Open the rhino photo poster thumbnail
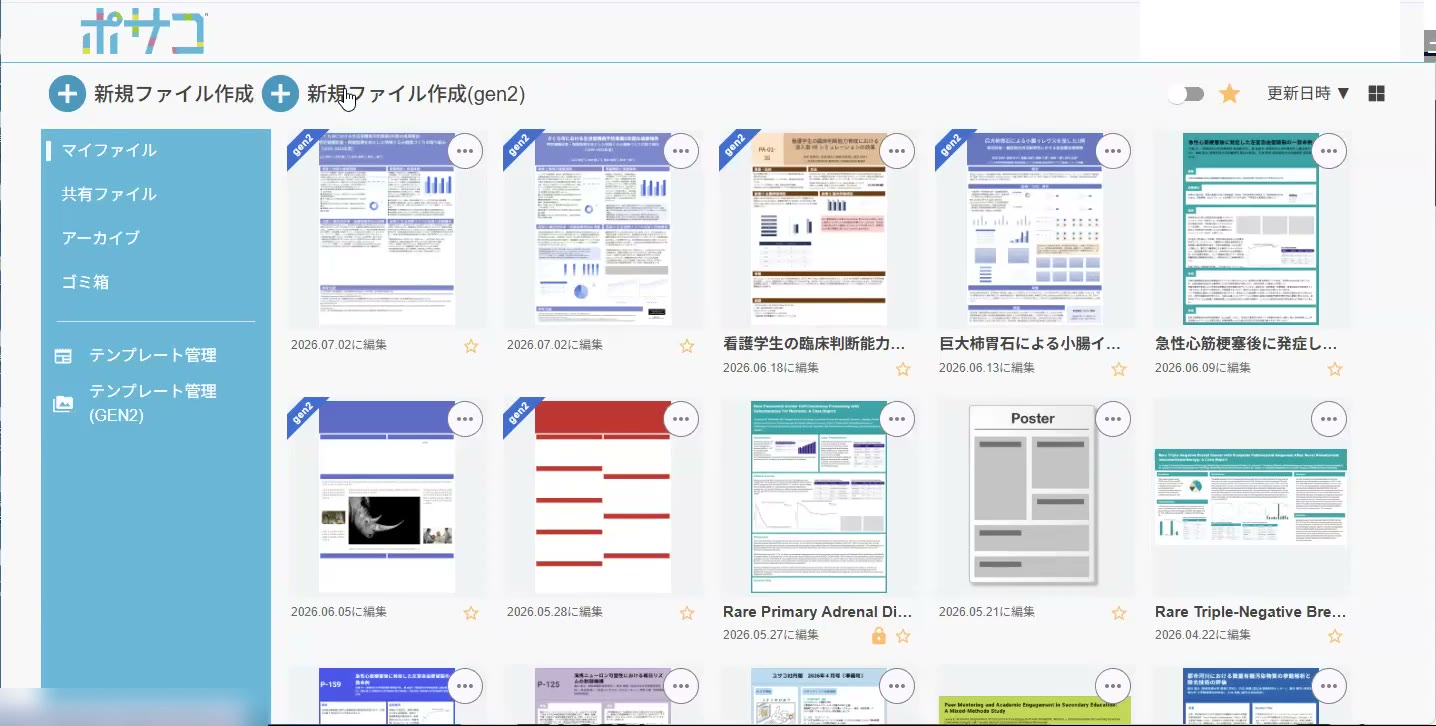The image size is (1436, 726). click(x=386, y=497)
